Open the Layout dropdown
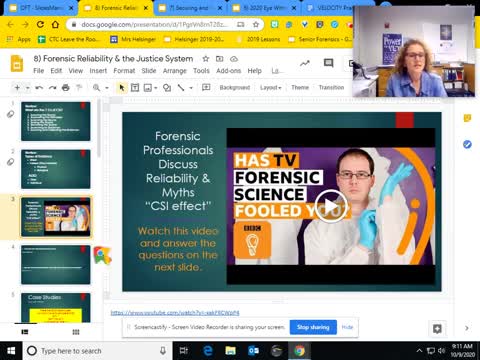Image resolution: width=480 pixels, height=360 pixels. pyautogui.click(x=271, y=88)
